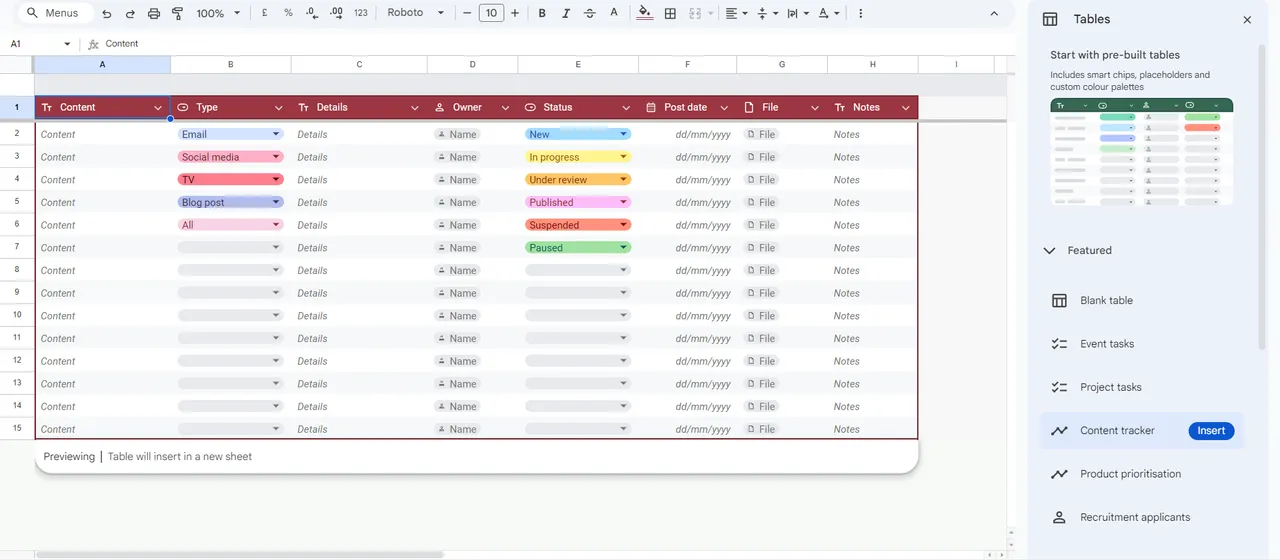Screen dimensions: 1280x560
Task: Toggle italic formatting
Action: (566, 14)
